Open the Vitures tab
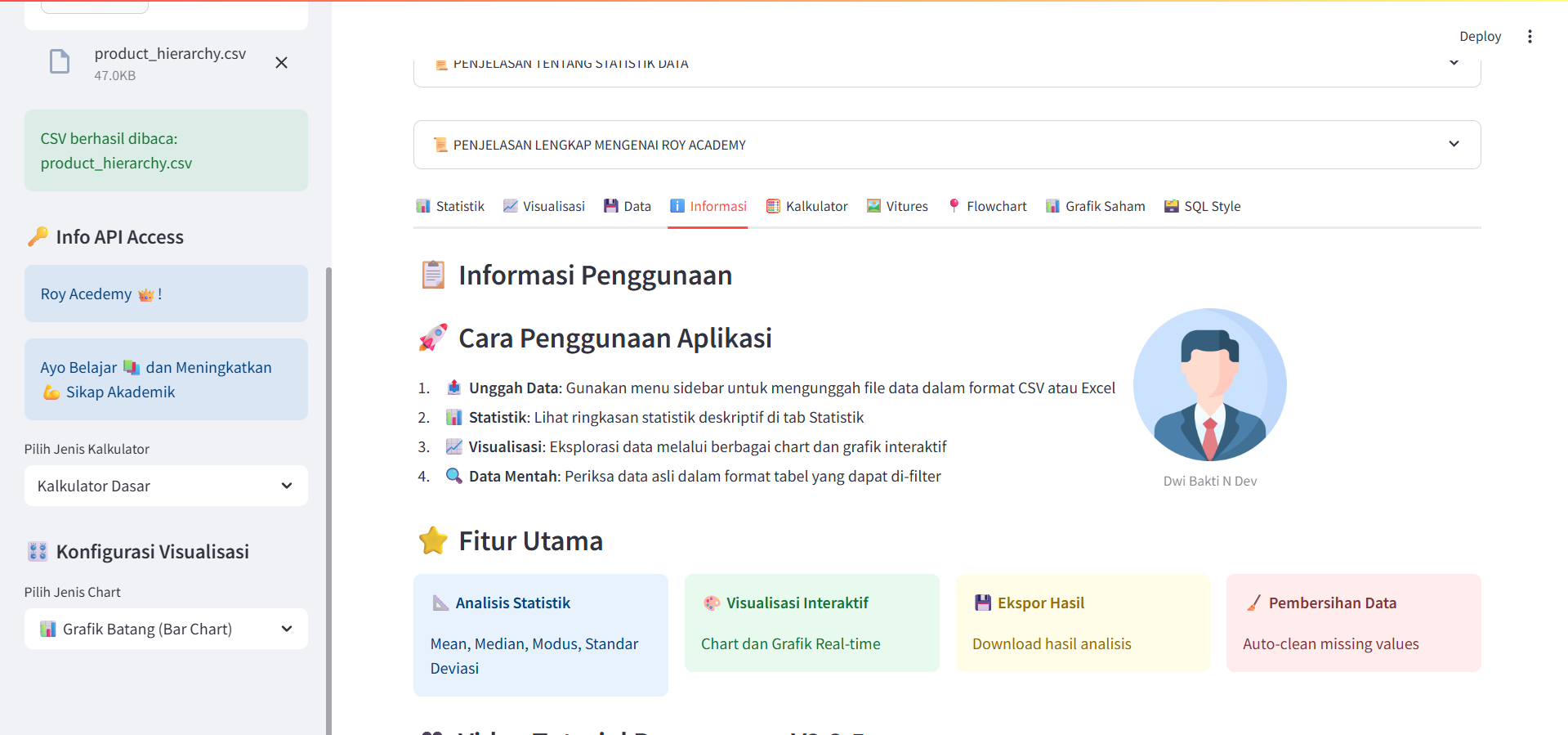This screenshot has width=1568, height=735. [x=897, y=206]
